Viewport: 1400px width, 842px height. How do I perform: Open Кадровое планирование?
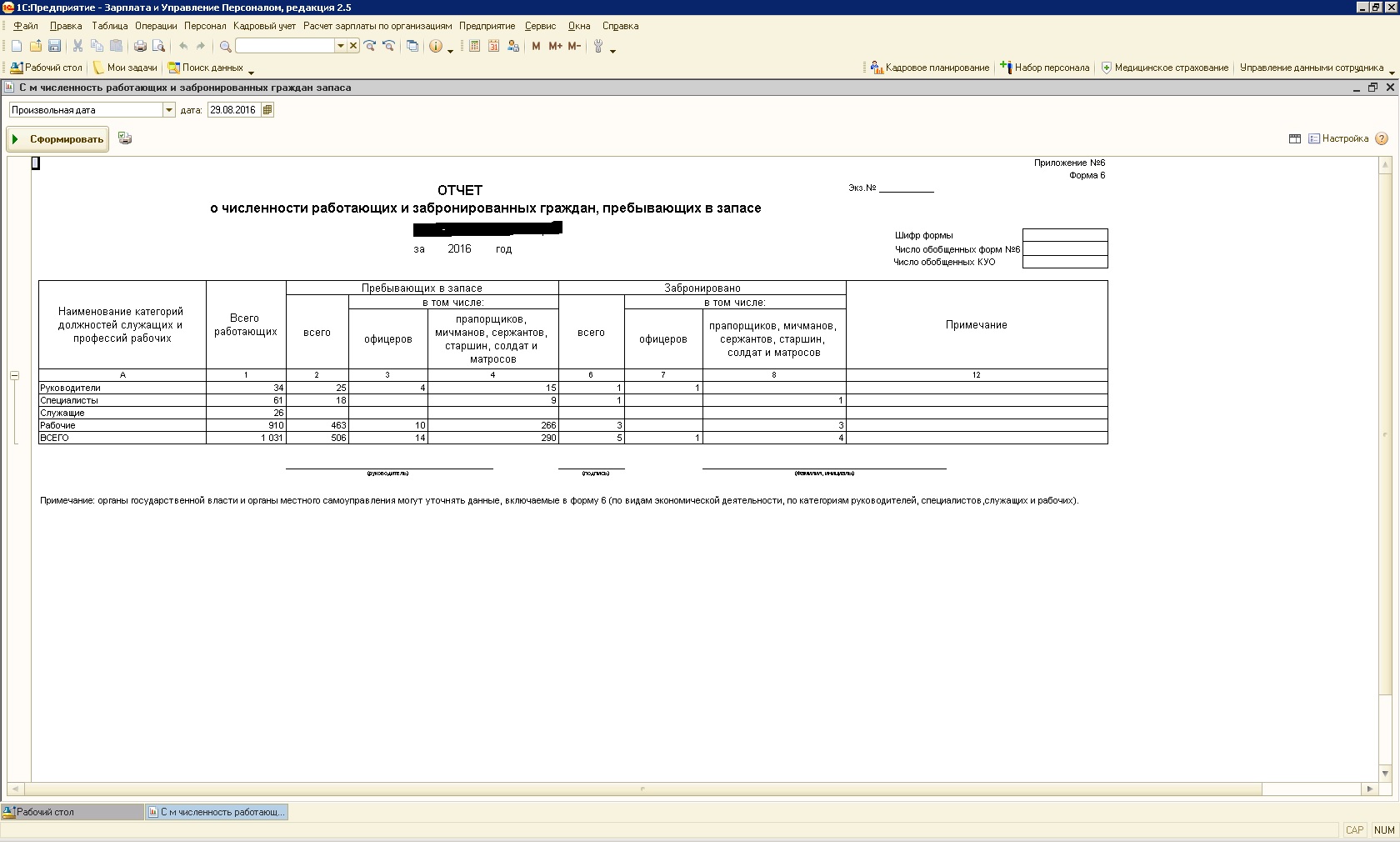coord(930,68)
